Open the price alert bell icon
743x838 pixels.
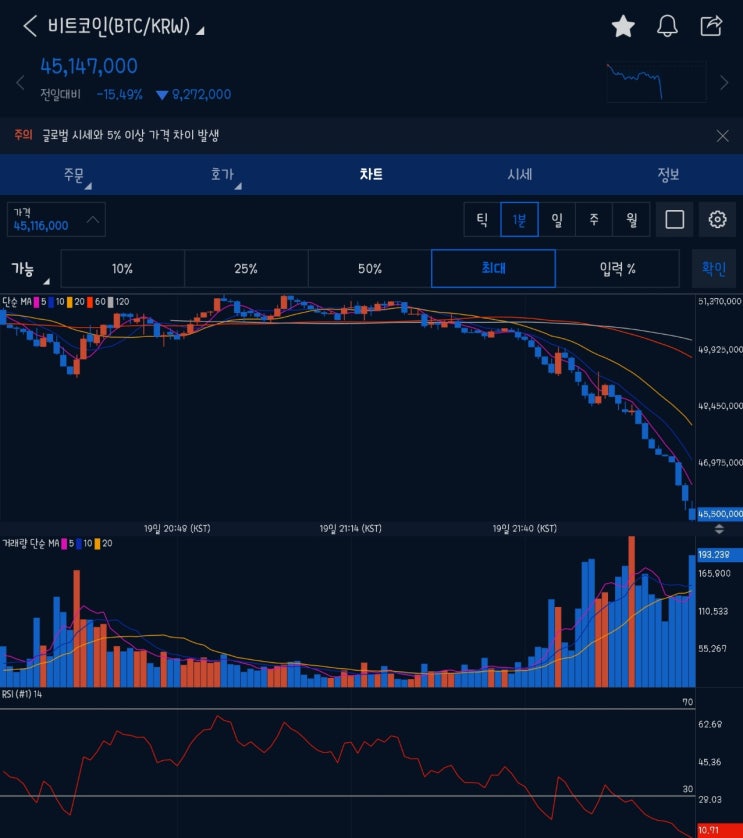click(667, 26)
